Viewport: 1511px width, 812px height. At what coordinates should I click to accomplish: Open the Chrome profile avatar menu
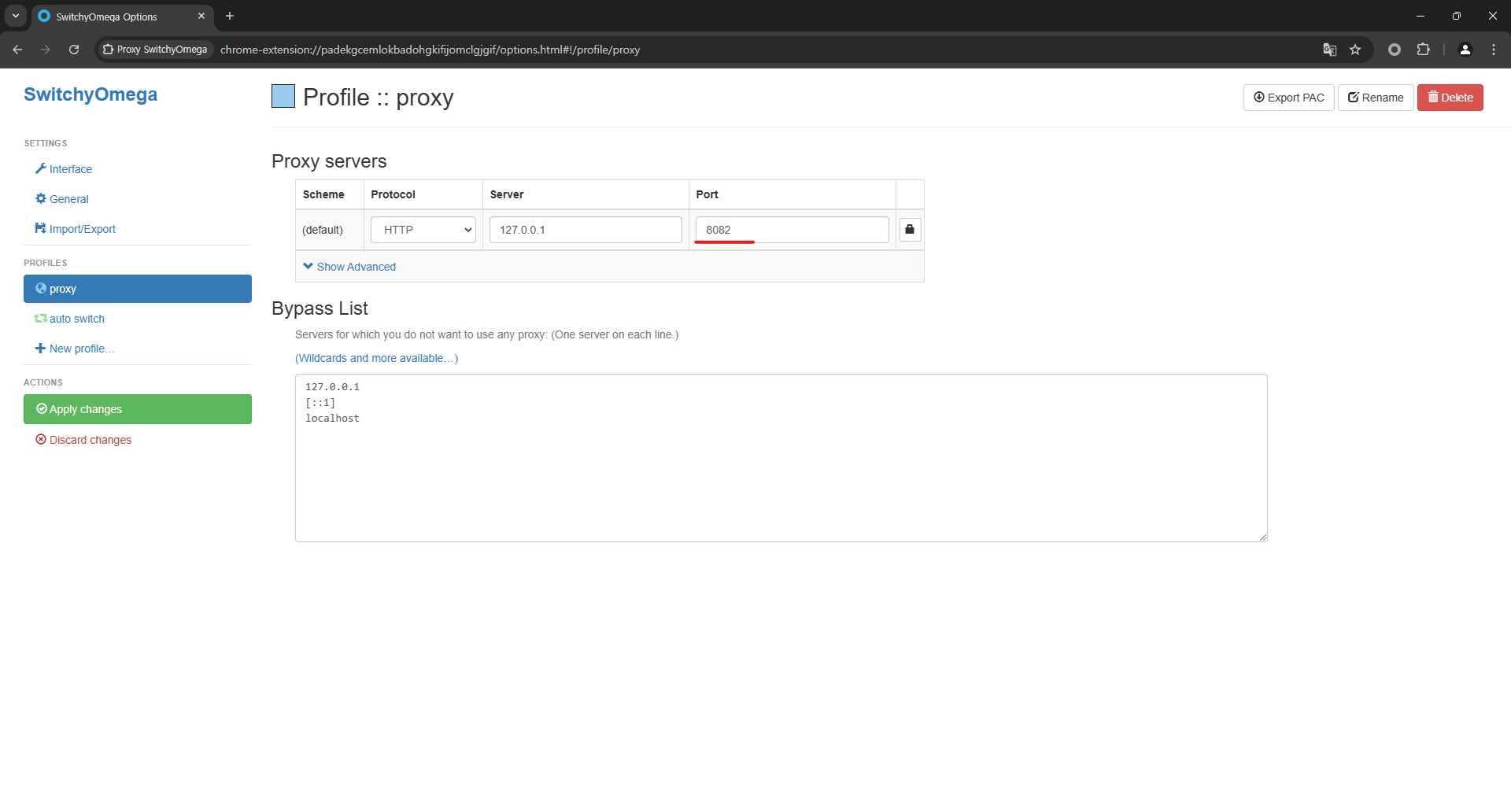tap(1465, 50)
